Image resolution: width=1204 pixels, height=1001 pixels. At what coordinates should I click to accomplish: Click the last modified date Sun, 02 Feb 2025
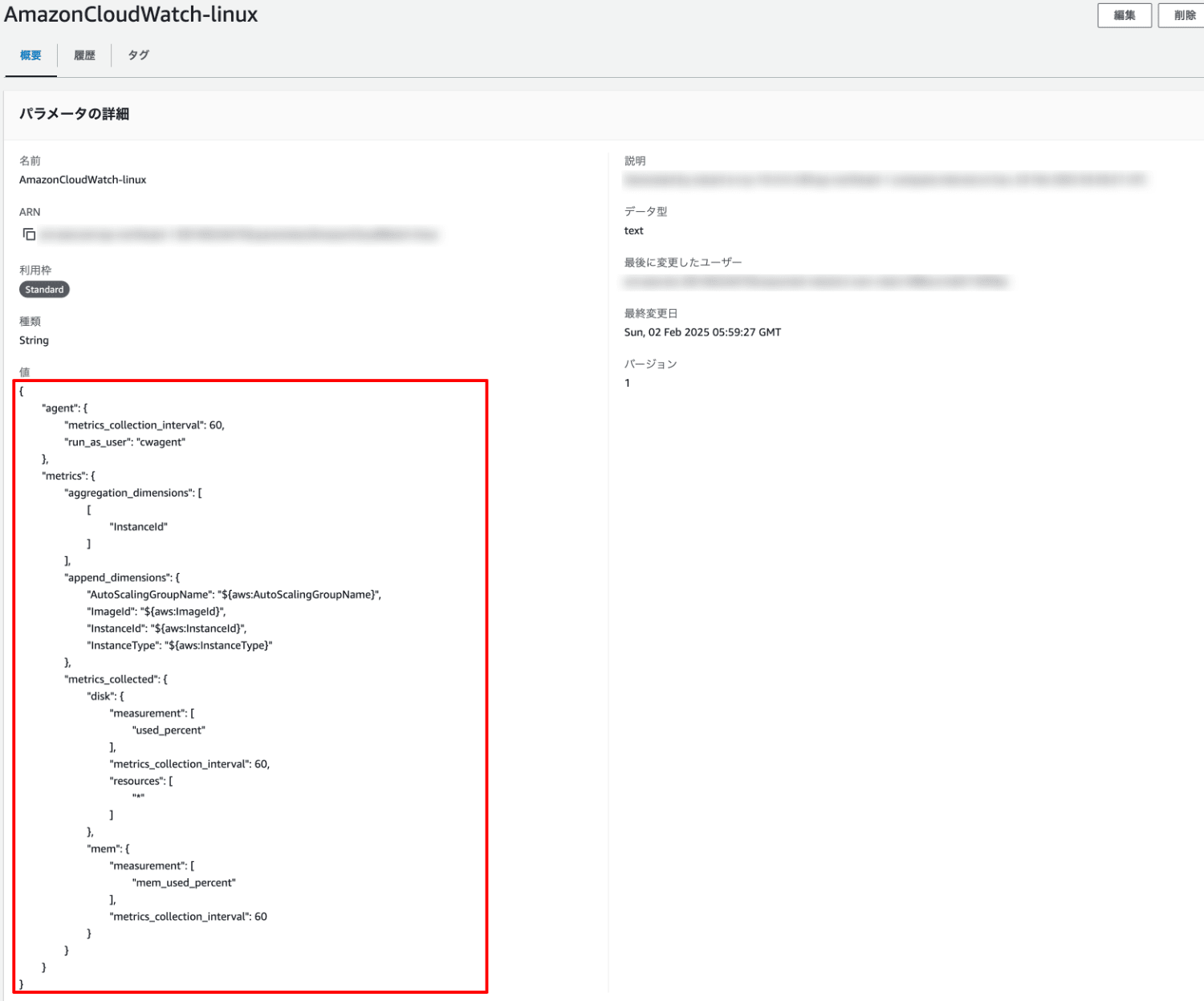[x=702, y=332]
